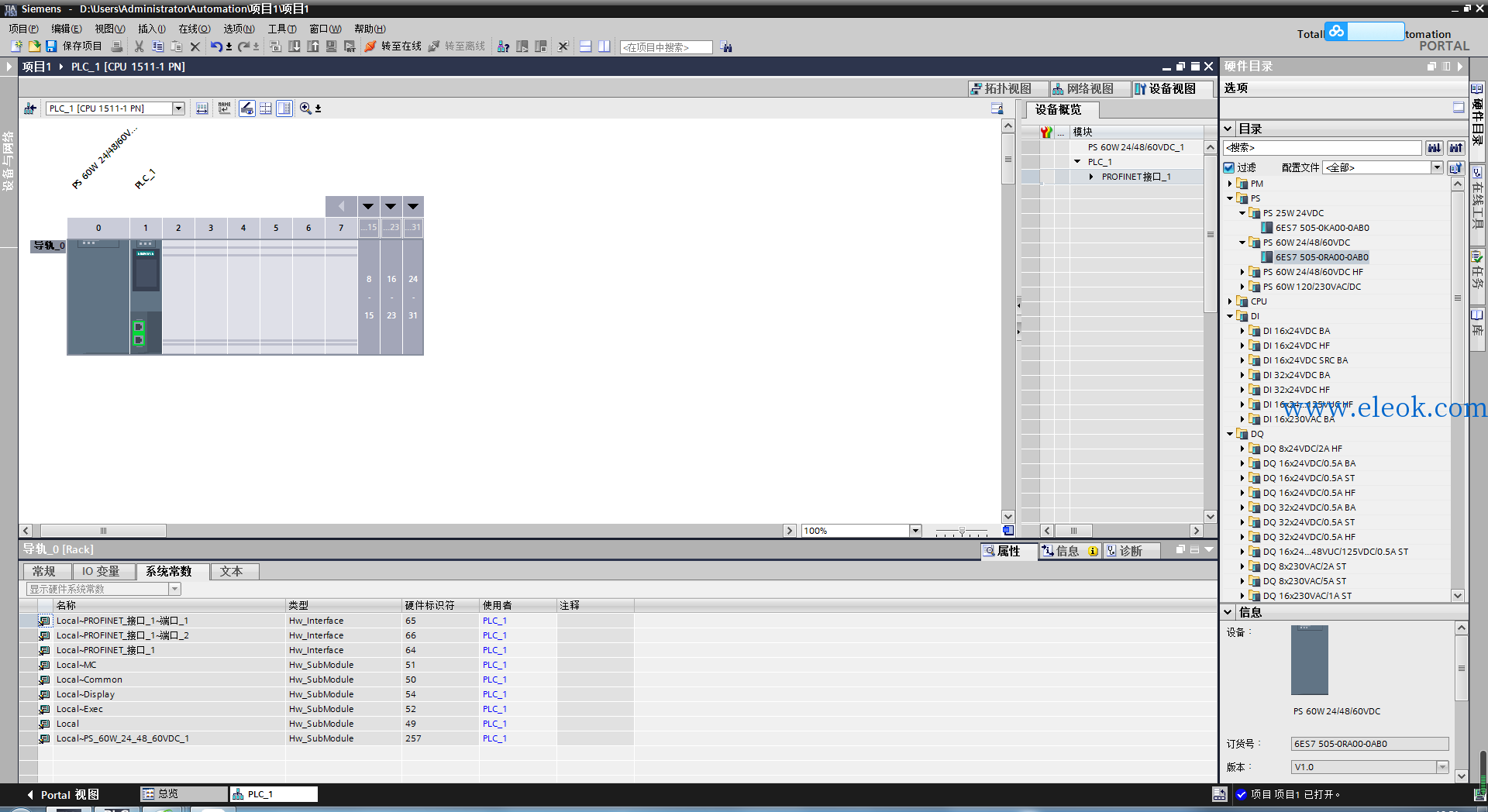
Task: Click 保存项目 save project button
Action: coord(74,46)
